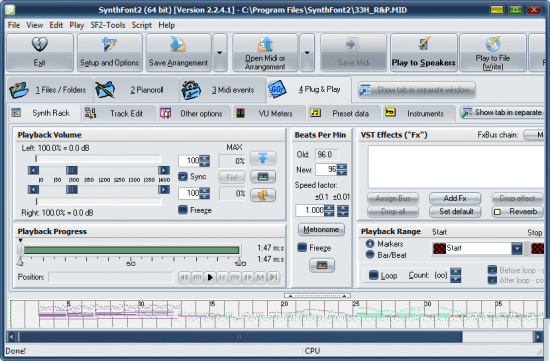Viewport: 550px width, 361px height.
Task: Adjust New BPM spinner
Action: (x=342, y=169)
